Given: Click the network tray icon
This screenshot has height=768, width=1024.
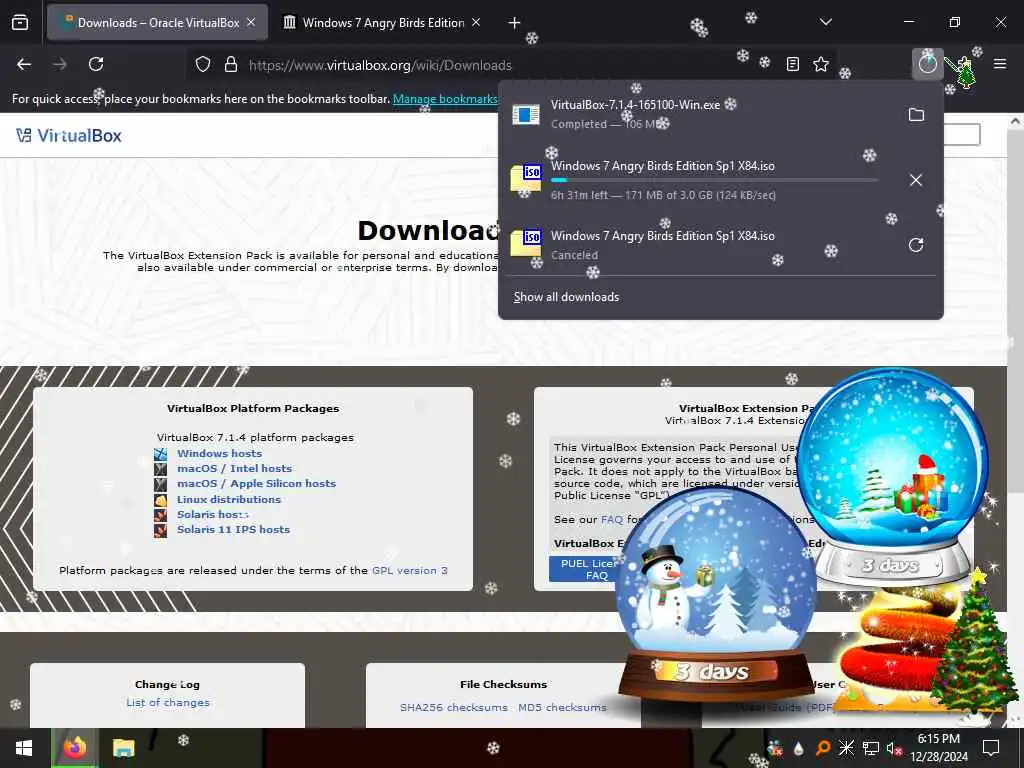Looking at the screenshot, I should tap(871, 748).
